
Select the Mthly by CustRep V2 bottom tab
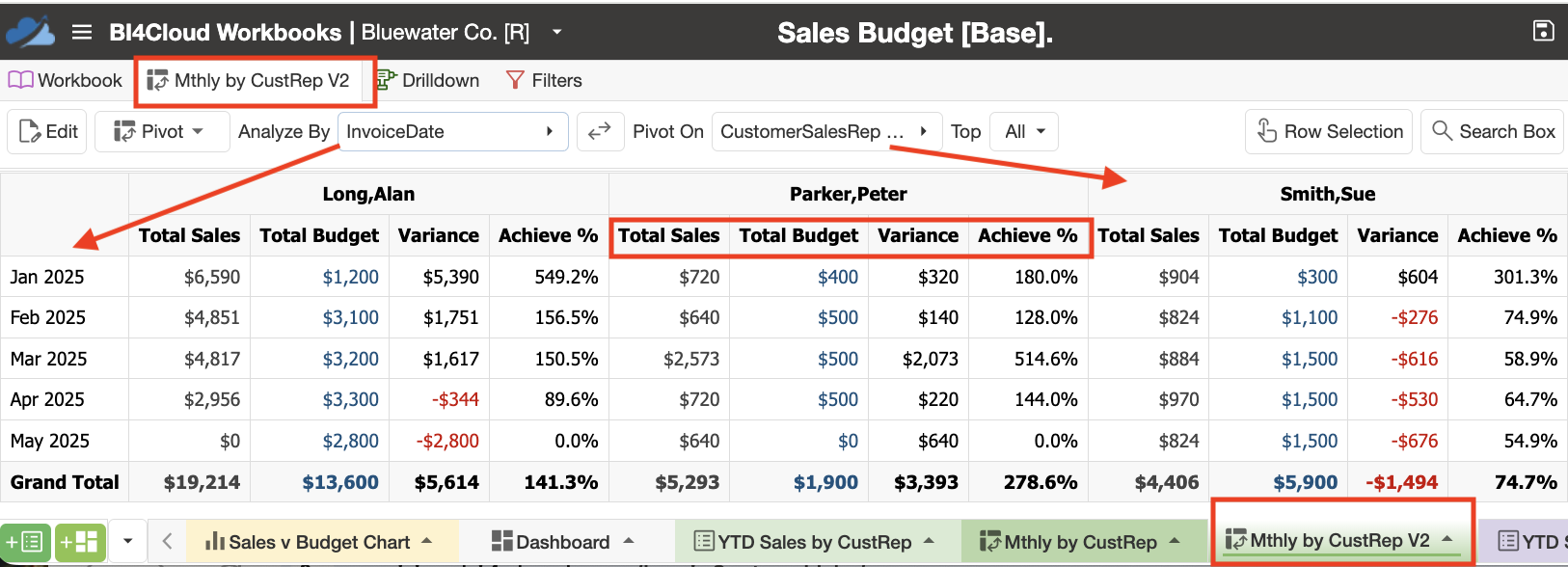1327,540
